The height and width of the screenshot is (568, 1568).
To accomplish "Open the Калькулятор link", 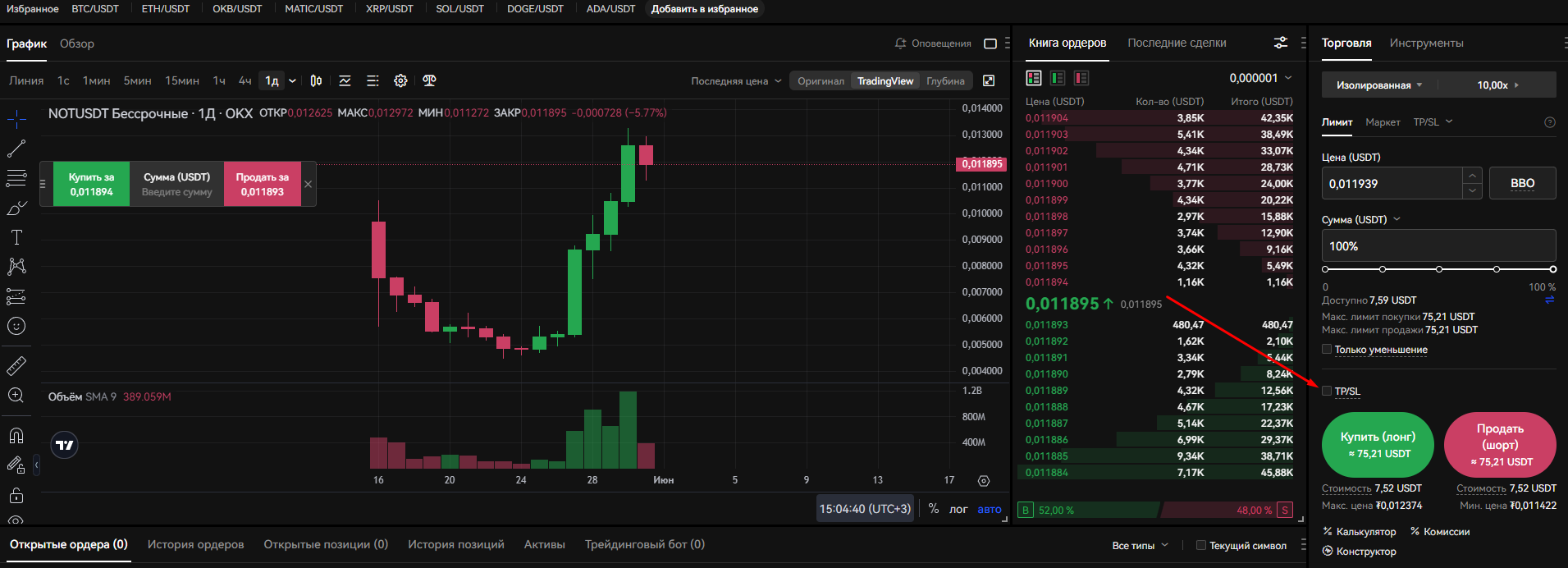I will 1360,532.
